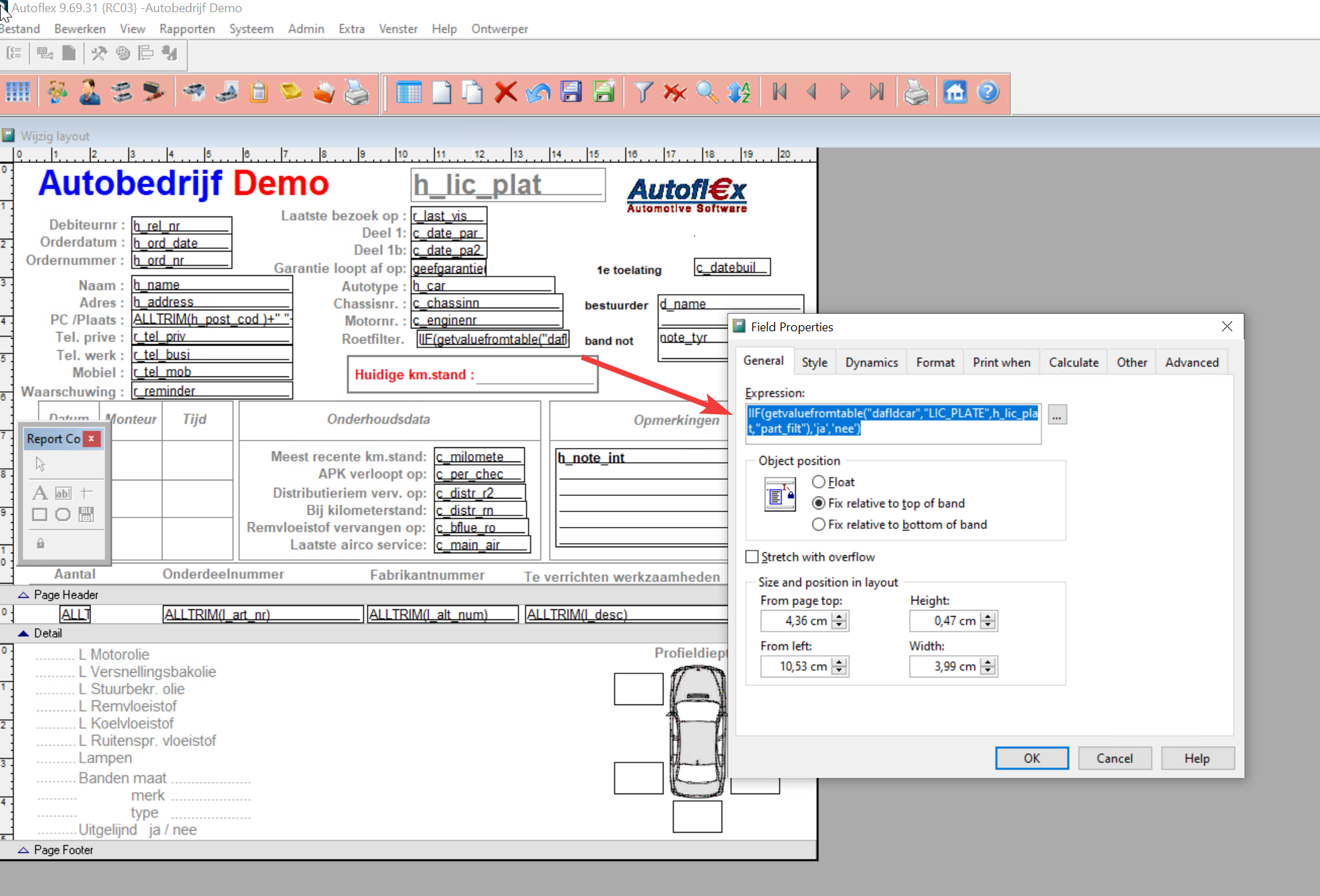Viewport: 1320px width, 896px height.
Task: Switch to the Style tab
Action: (x=815, y=362)
